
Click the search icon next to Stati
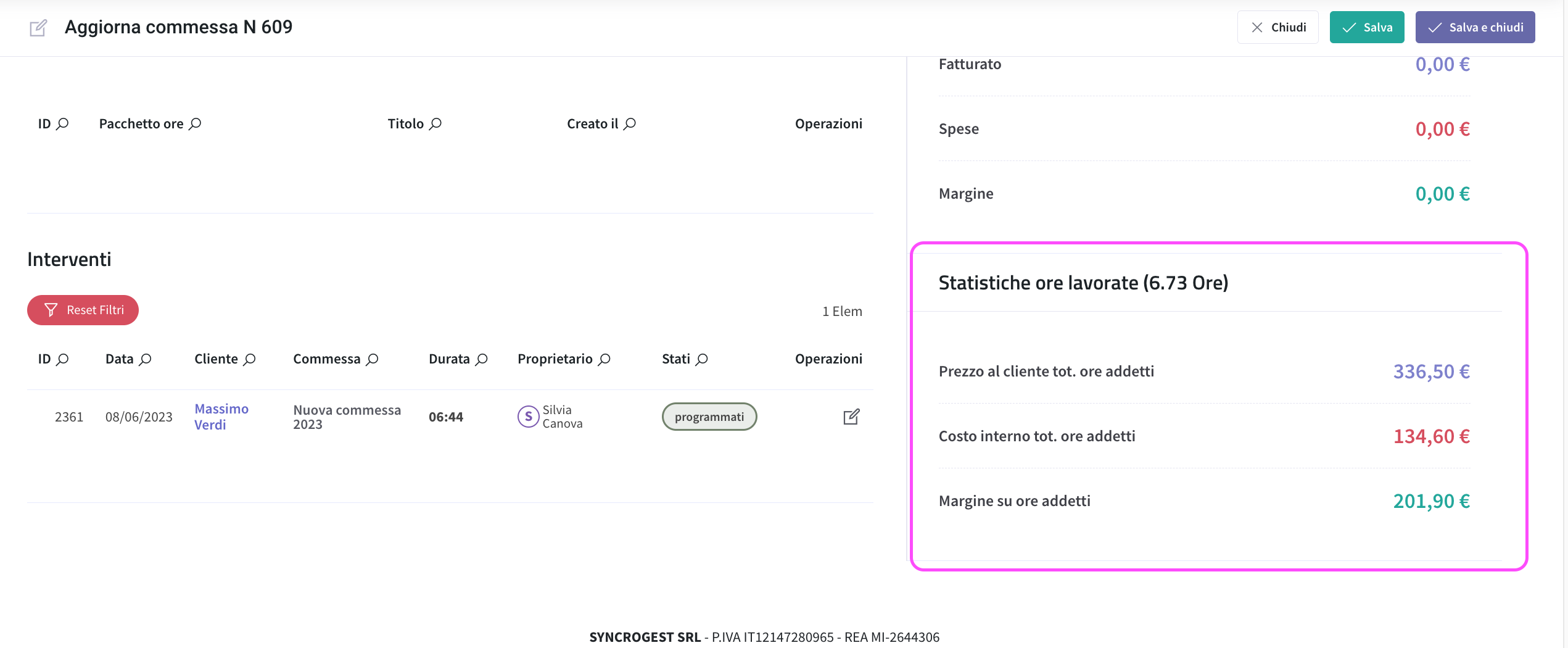[x=702, y=359]
